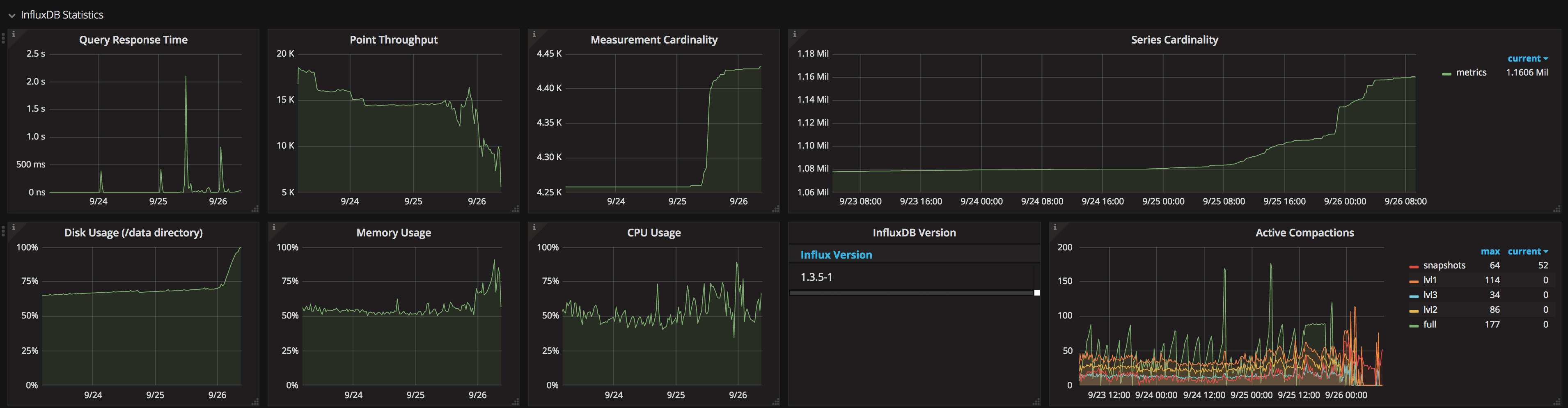Viewport: 1568px width, 408px height.
Task: Click the resize handle icon on Point Throughput panel
Action: click(515, 210)
